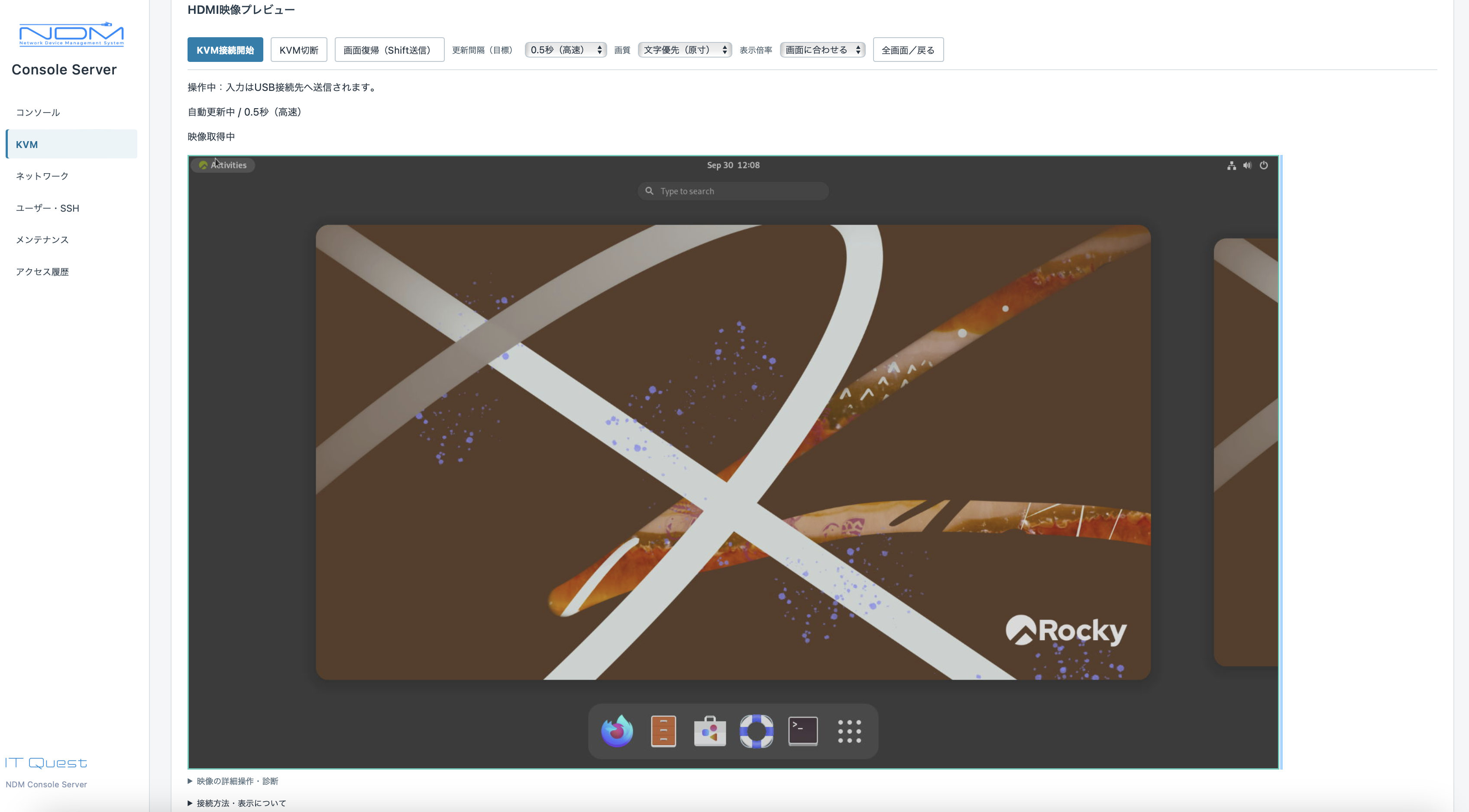Open the メンテナンス page
This screenshot has height=812, width=1469.
click(x=71, y=240)
